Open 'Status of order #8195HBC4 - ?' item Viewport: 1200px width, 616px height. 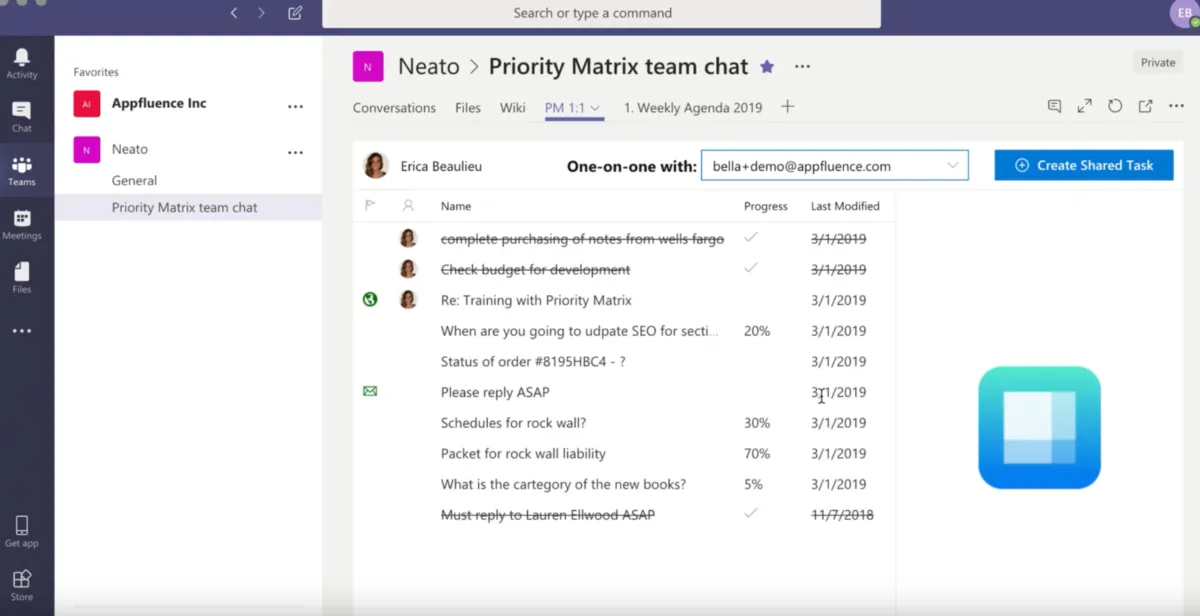(x=533, y=362)
